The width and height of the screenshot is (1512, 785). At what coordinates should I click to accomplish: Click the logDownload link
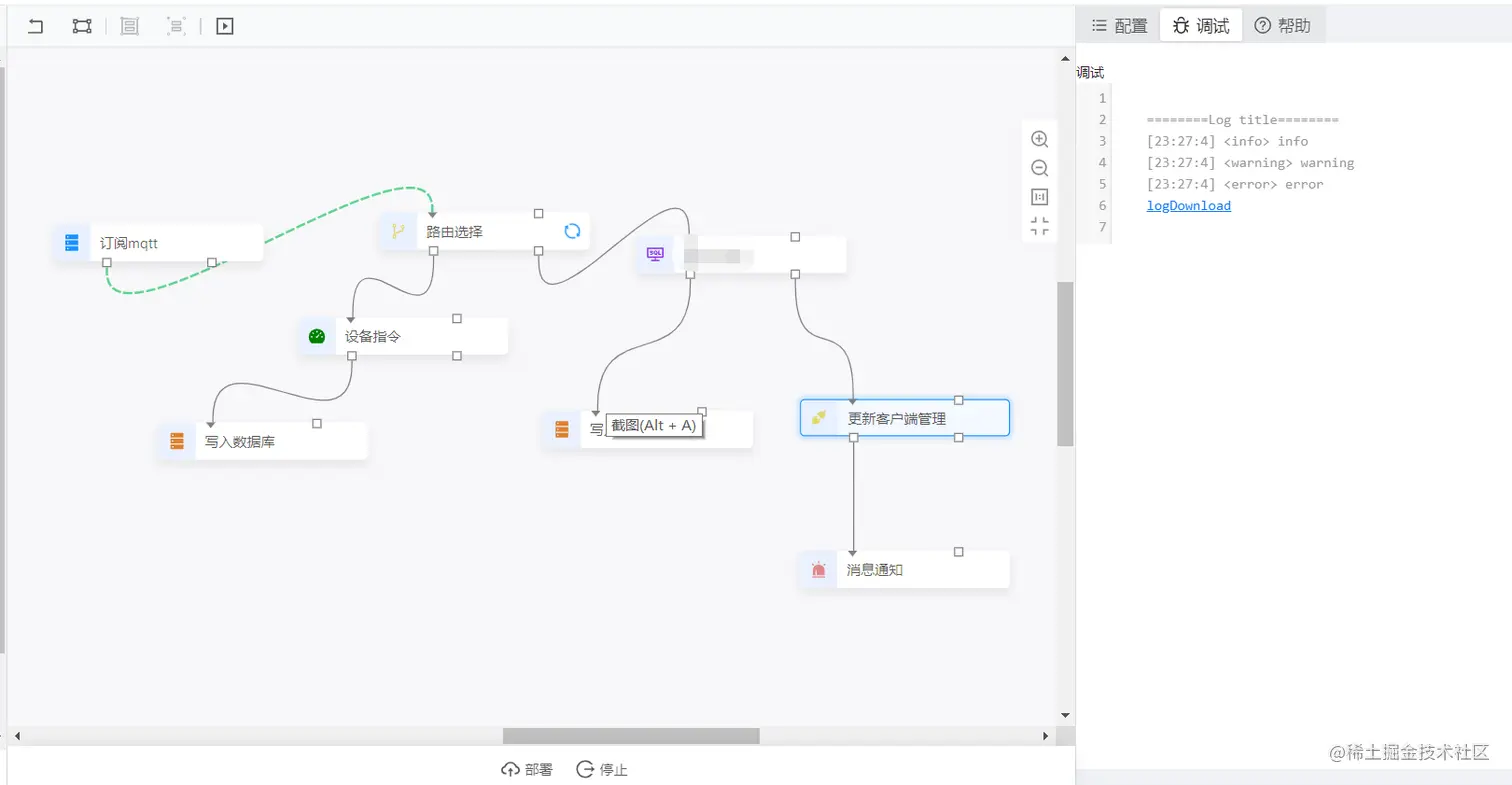[x=1189, y=206]
